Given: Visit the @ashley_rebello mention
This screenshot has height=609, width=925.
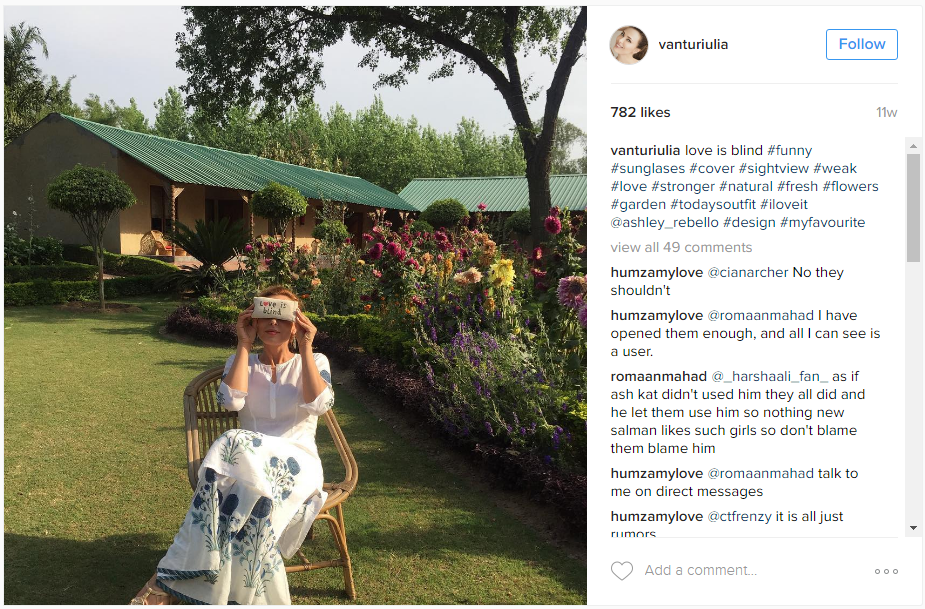Looking at the screenshot, I should click(x=664, y=222).
